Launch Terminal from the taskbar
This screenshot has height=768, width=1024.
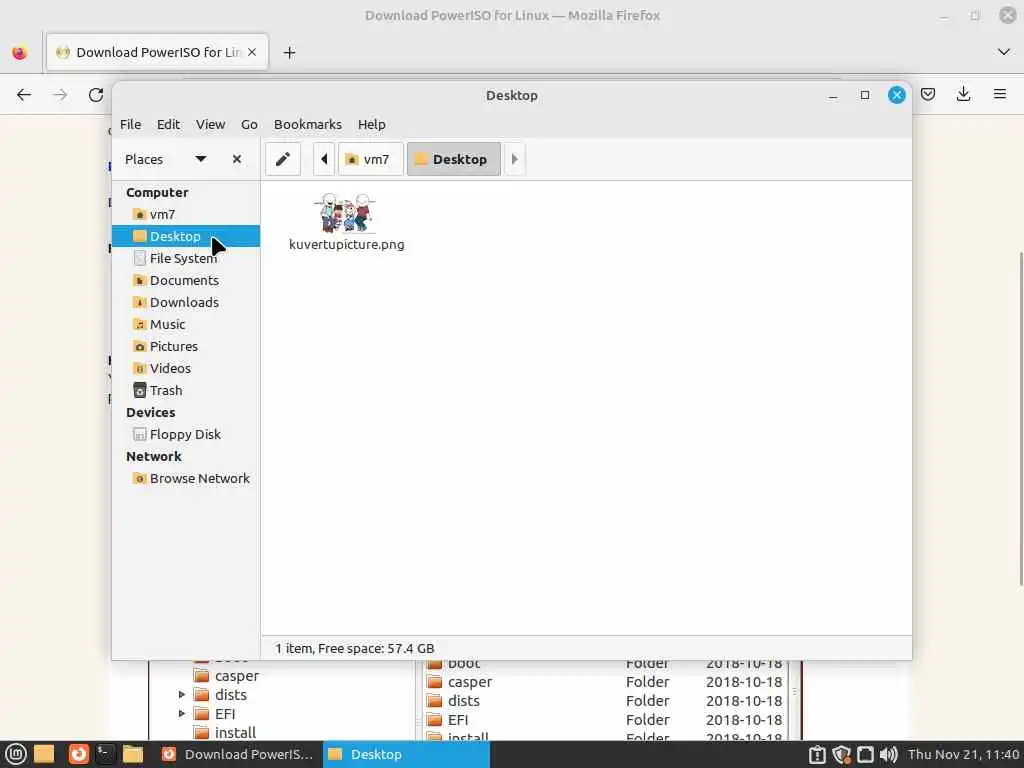105,754
